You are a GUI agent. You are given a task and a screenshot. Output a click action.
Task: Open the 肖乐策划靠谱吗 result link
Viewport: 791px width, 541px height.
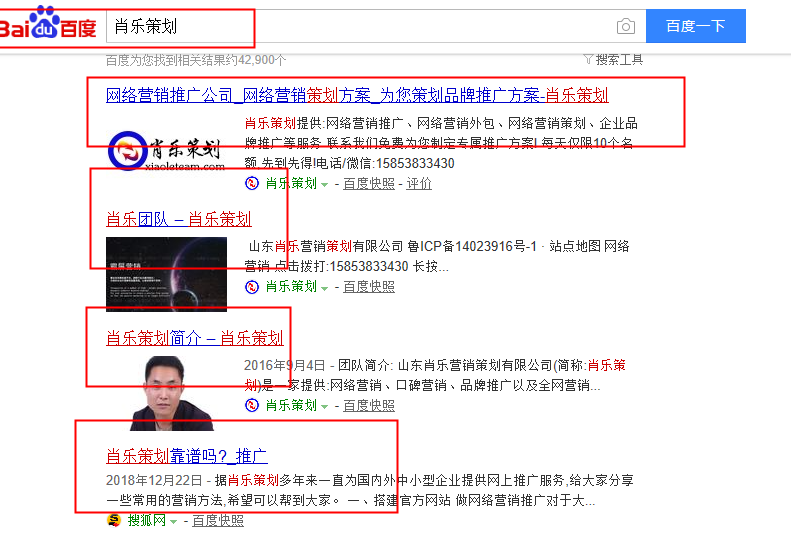[186, 456]
